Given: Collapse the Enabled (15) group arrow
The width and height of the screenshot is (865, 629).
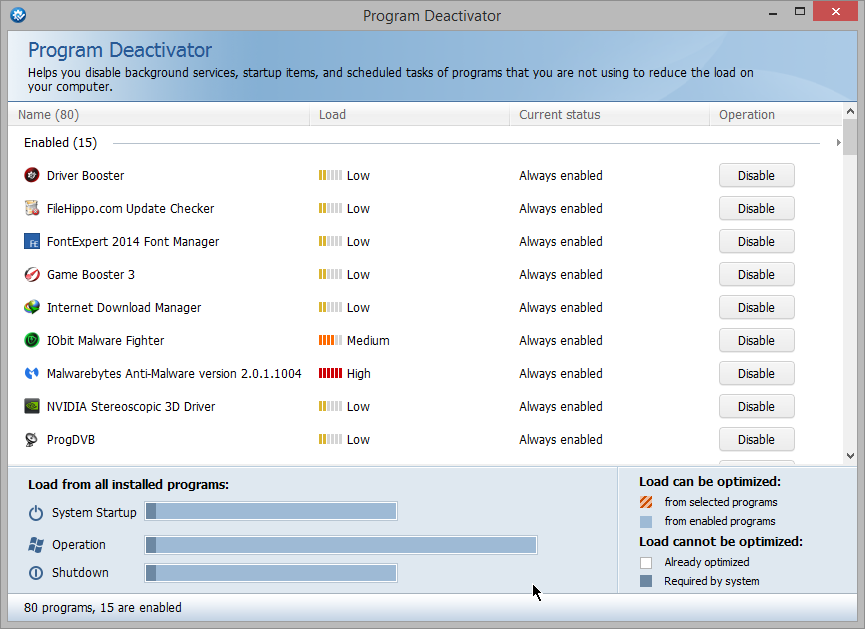Looking at the screenshot, I should pyautogui.click(x=839, y=143).
